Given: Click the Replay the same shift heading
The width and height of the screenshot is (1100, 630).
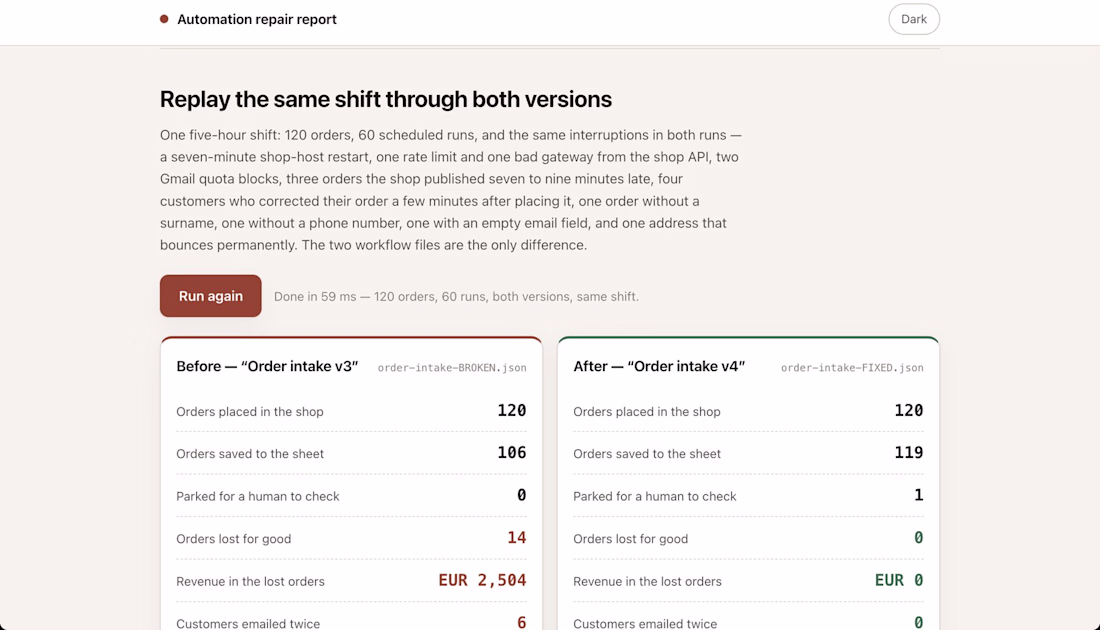Looking at the screenshot, I should [x=386, y=99].
